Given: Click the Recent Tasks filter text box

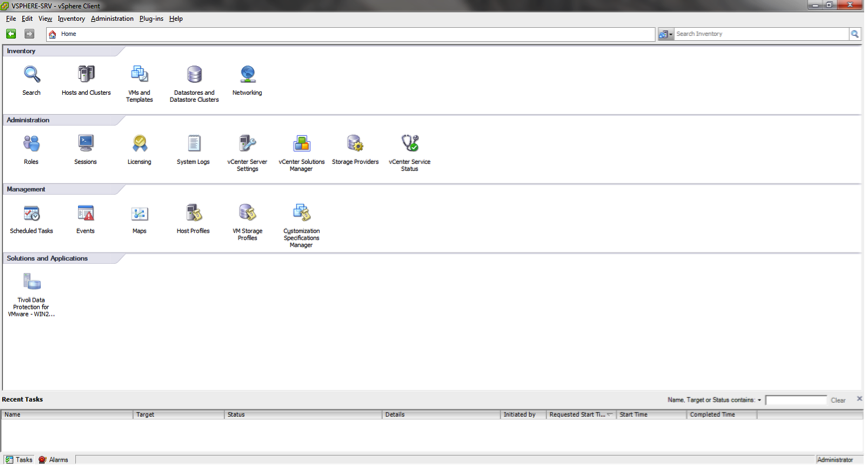Looking at the screenshot, I should (796, 400).
